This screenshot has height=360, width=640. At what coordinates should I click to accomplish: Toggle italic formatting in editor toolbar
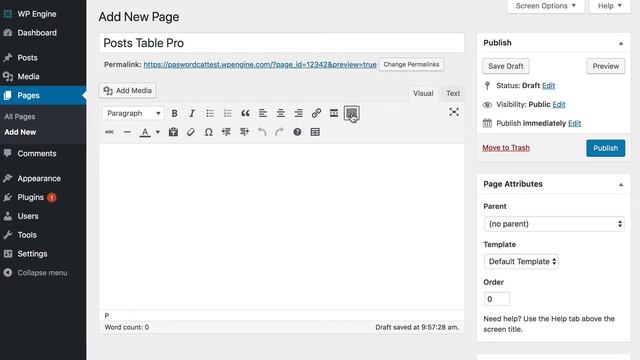[192, 113]
